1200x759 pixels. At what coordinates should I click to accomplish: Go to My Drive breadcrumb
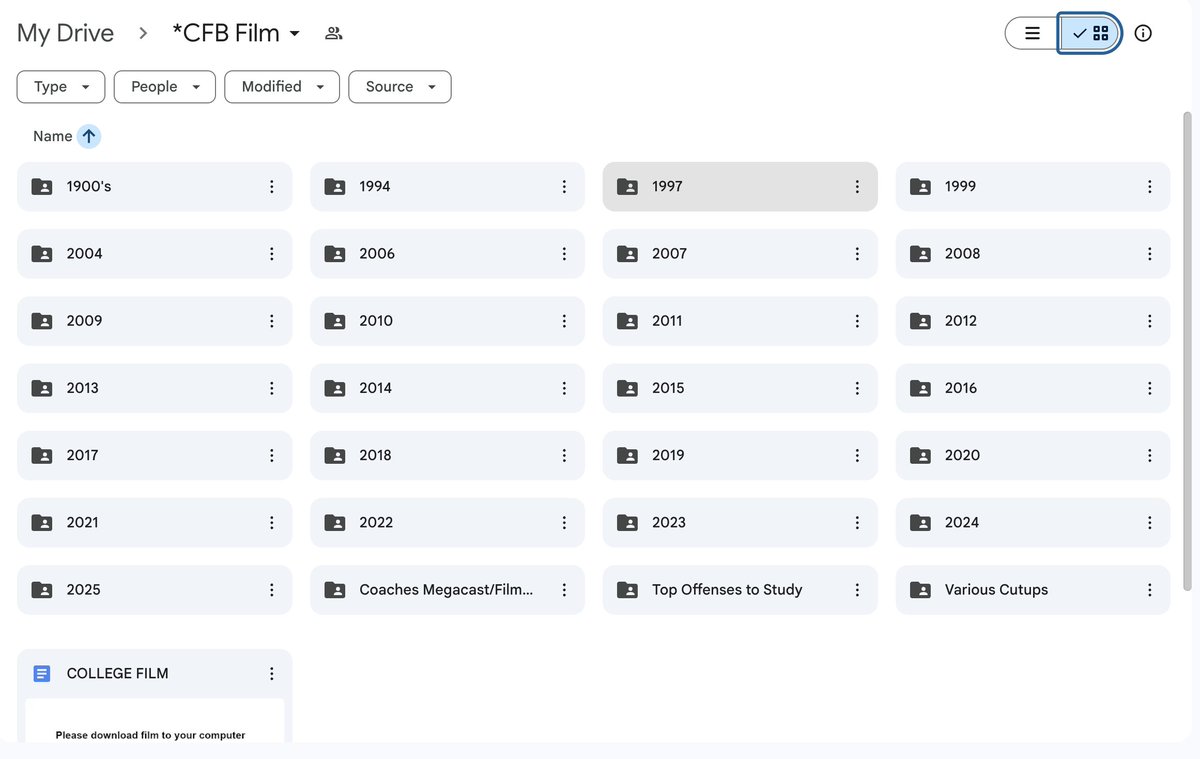point(65,33)
